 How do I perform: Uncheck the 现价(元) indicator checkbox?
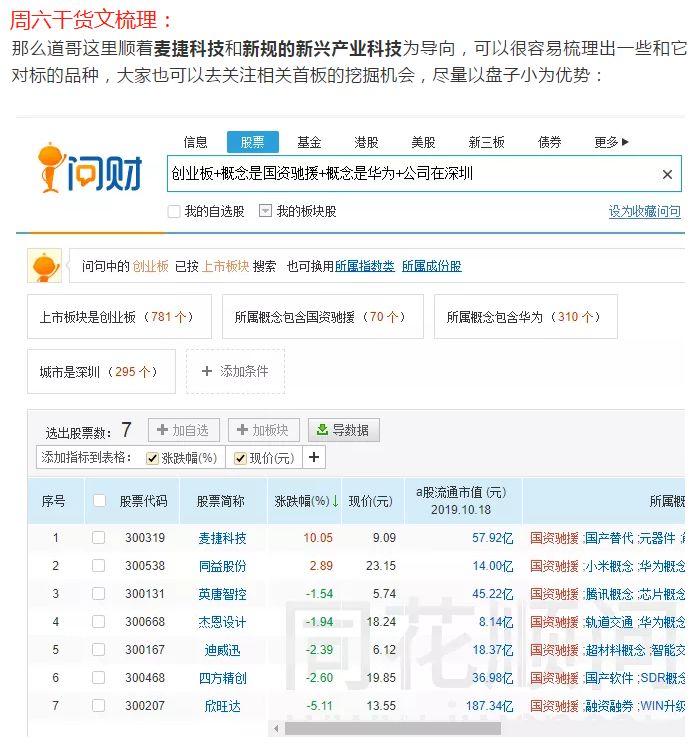(x=240, y=458)
